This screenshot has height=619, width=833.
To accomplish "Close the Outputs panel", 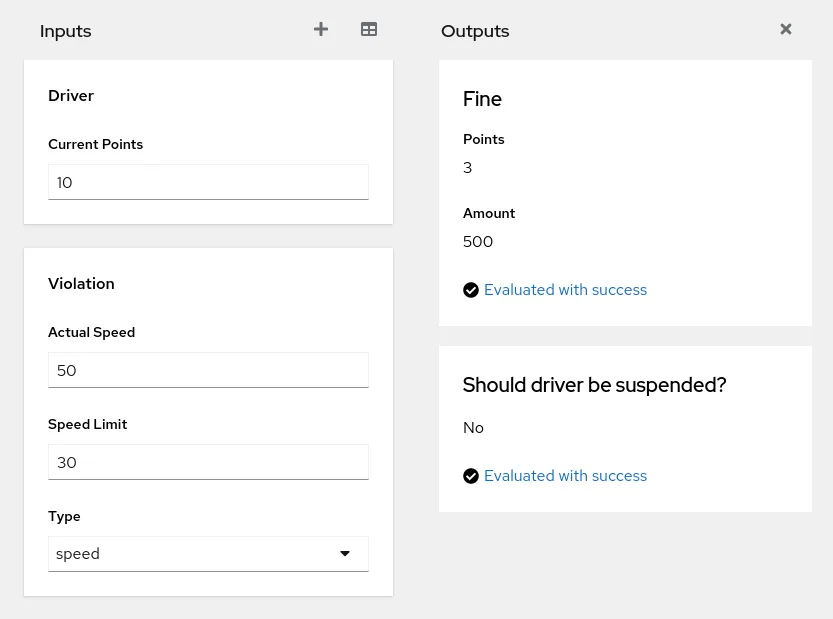I will point(786,29).
